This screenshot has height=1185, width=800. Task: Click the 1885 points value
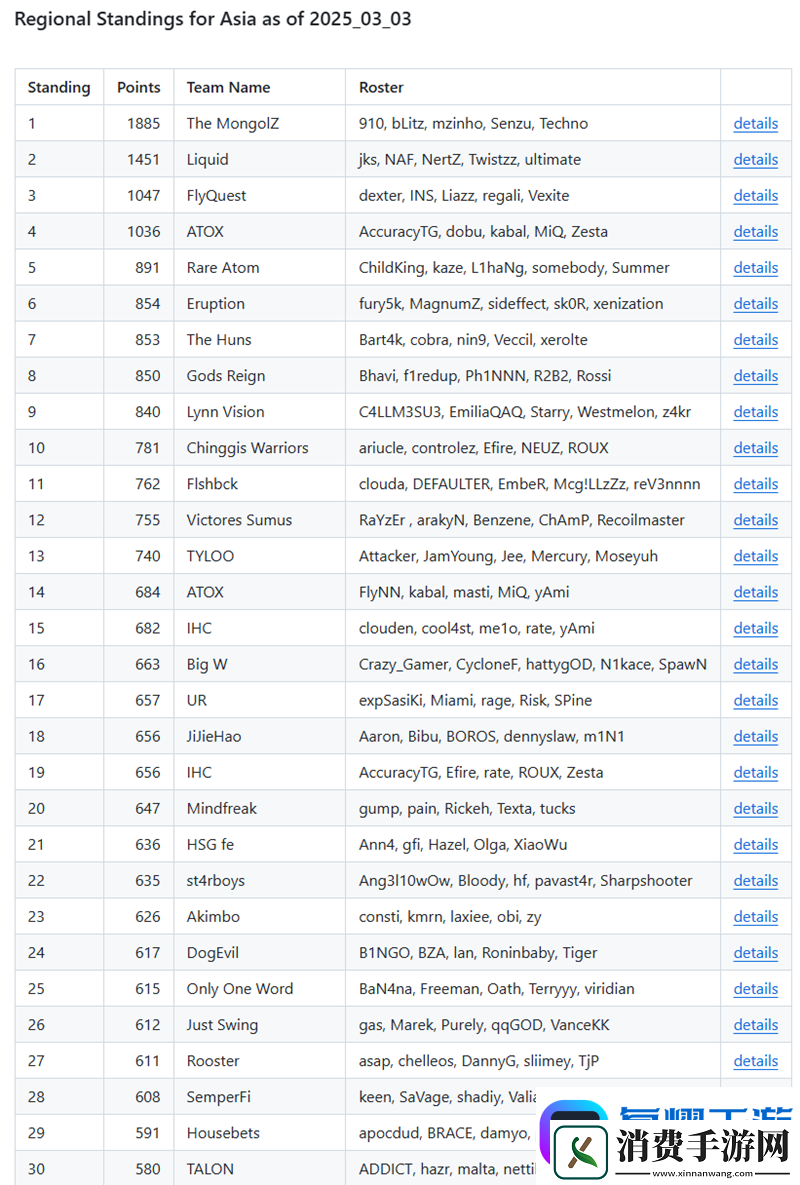click(144, 123)
